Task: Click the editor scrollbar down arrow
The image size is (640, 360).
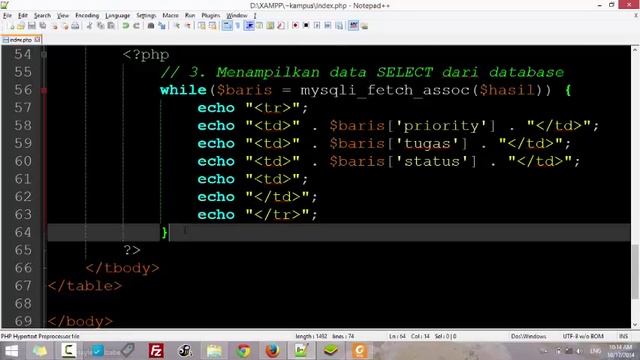Action: 635,324
